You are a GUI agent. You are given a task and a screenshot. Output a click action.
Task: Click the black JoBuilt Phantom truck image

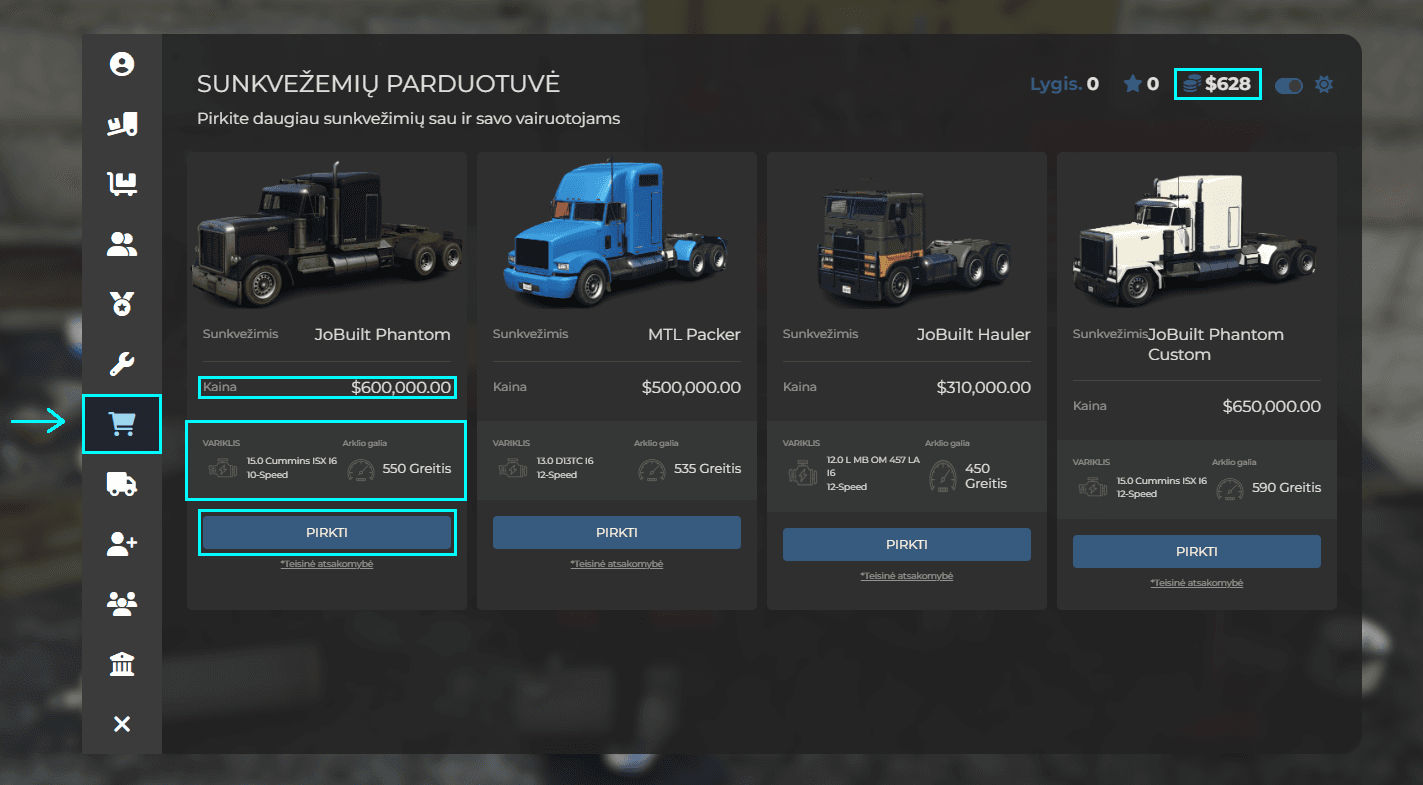pos(327,235)
